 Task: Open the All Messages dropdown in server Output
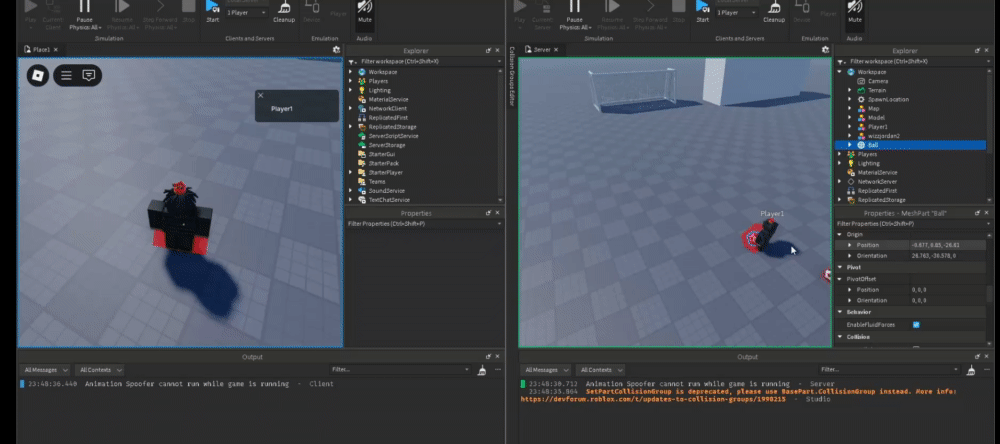point(545,370)
